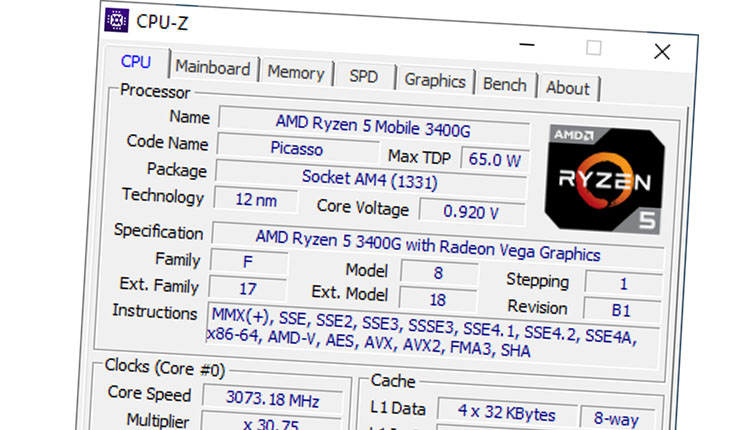Click the Technology value 12 nm
Image resolution: width=750 pixels, height=430 pixels.
click(256, 200)
